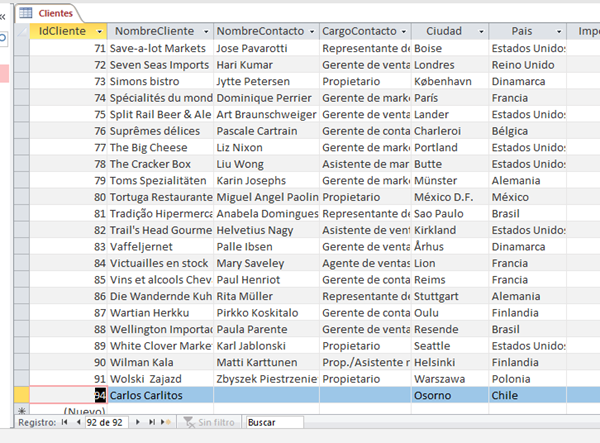Click the cell 'Rita Müller'
Image resolution: width=600 pixels, height=443 pixels.
pos(266,296)
